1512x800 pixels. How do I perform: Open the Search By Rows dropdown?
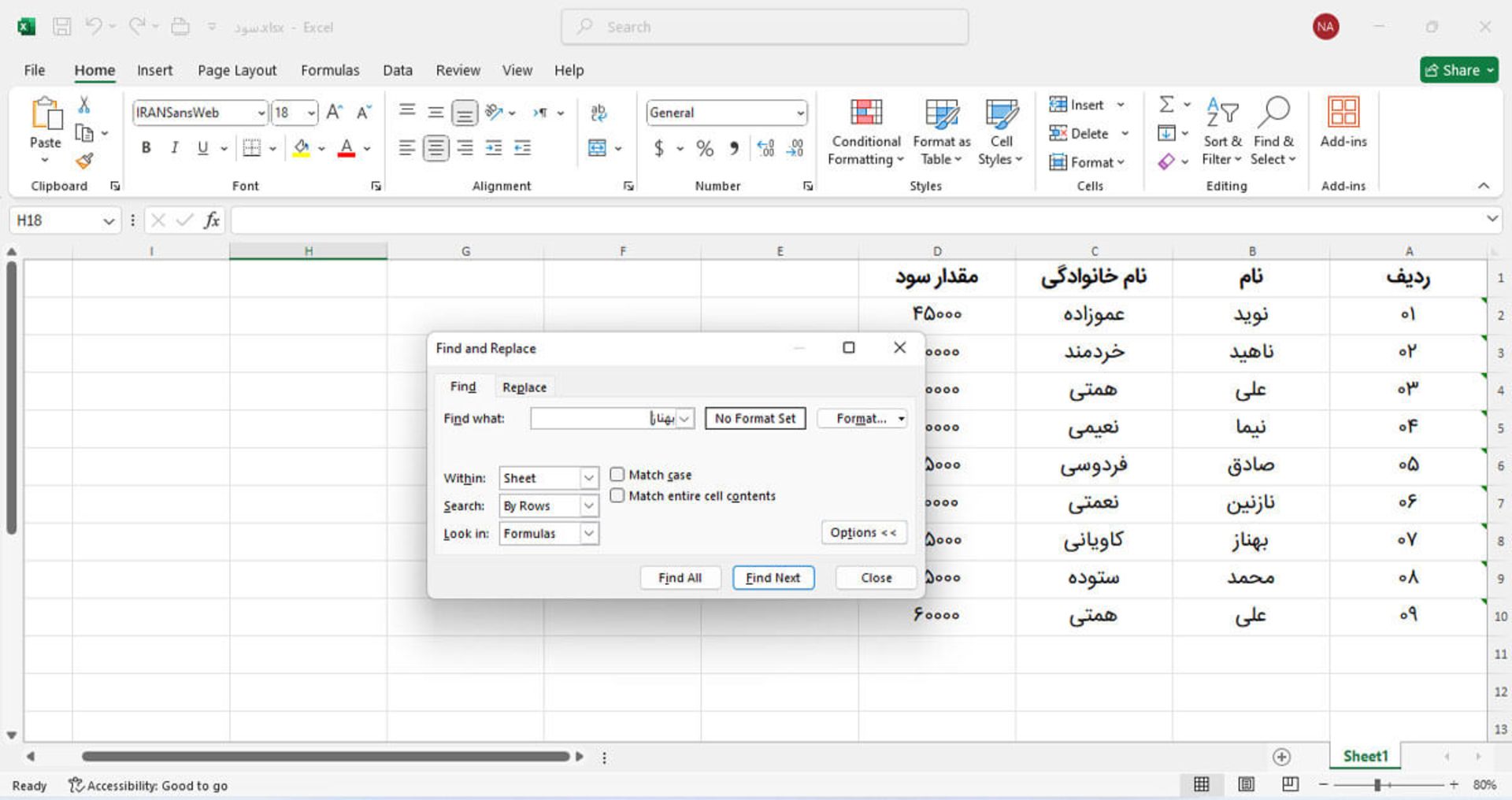click(589, 506)
